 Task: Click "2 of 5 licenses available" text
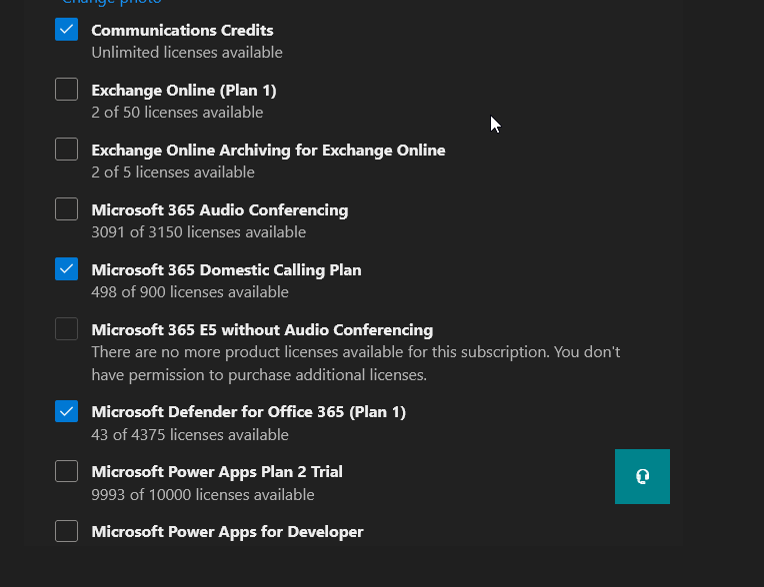coord(173,172)
